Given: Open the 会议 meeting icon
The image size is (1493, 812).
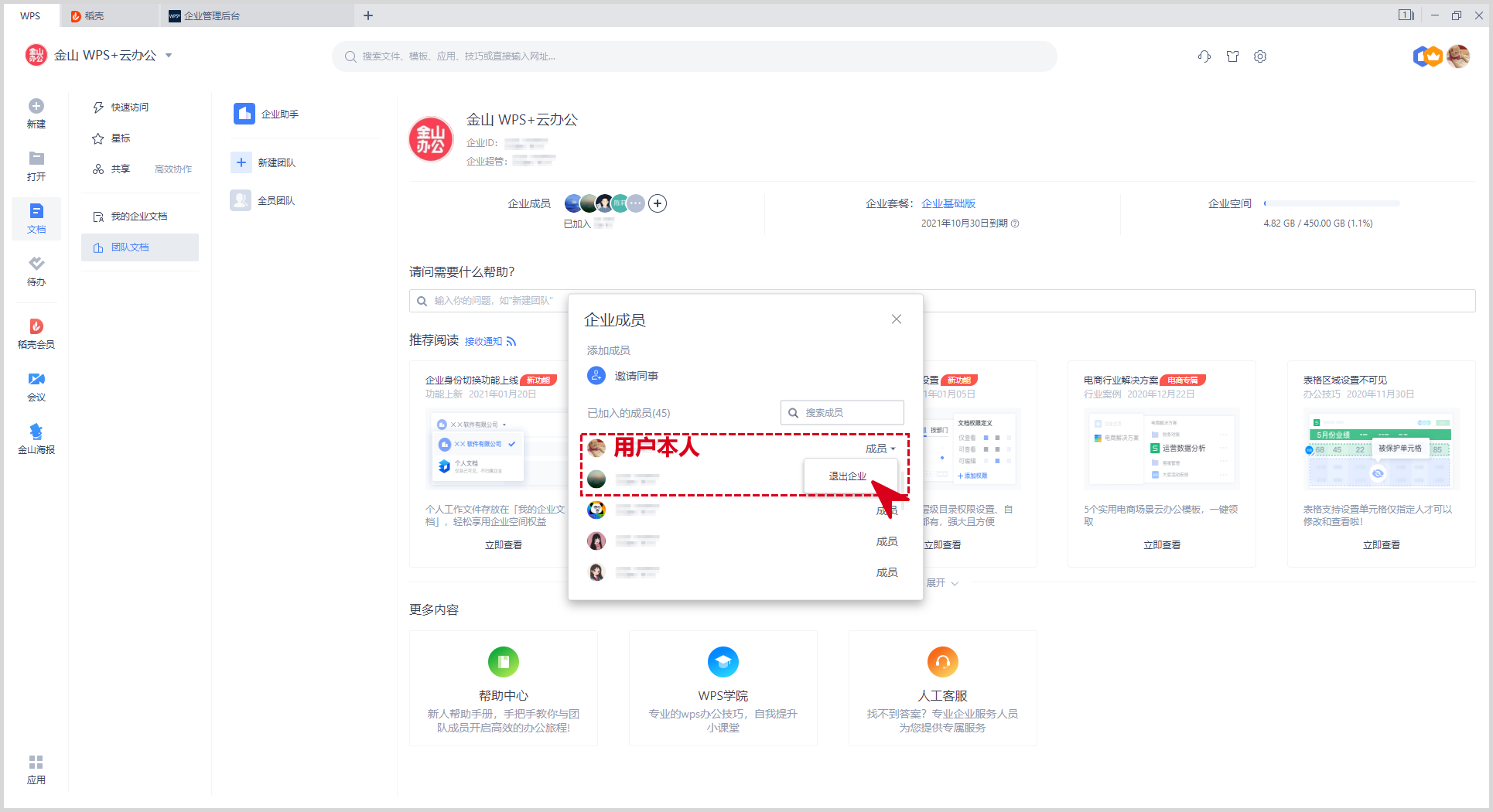Looking at the screenshot, I should (x=36, y=379).
